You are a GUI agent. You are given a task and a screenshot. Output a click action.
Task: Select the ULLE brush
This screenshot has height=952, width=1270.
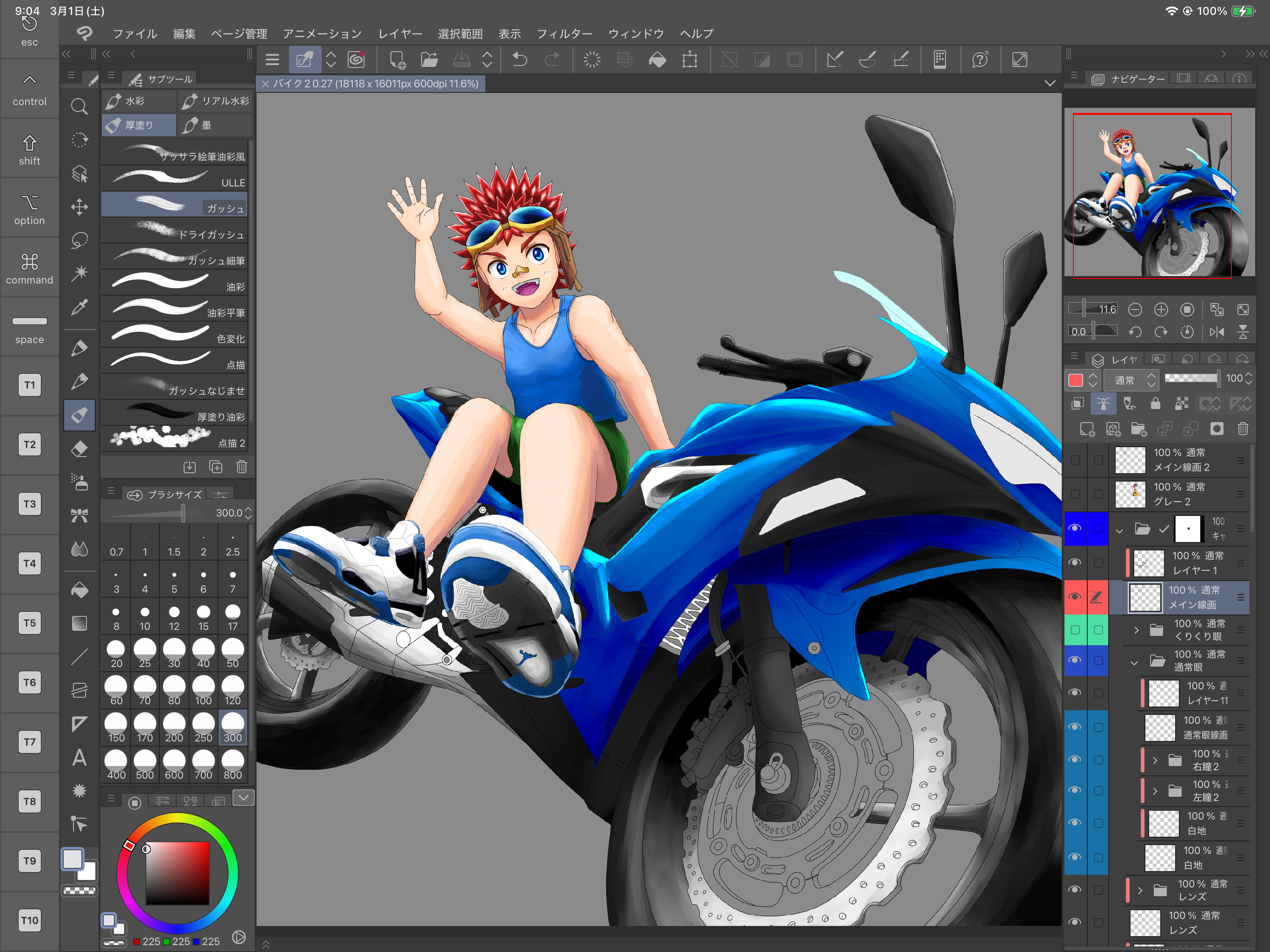pyautogui.click(x=174, y=178)
